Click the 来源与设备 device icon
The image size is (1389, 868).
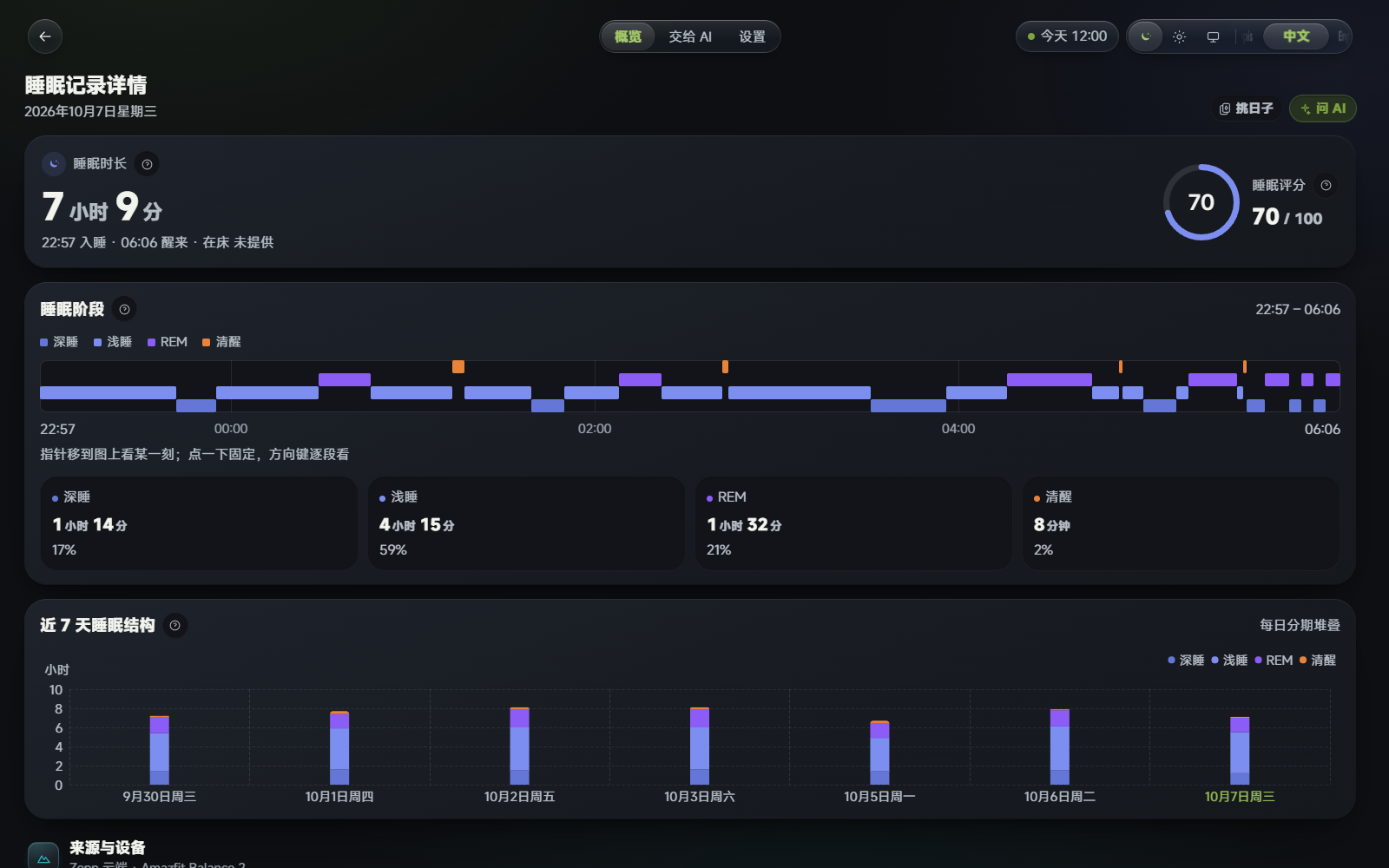click(43, 857)
